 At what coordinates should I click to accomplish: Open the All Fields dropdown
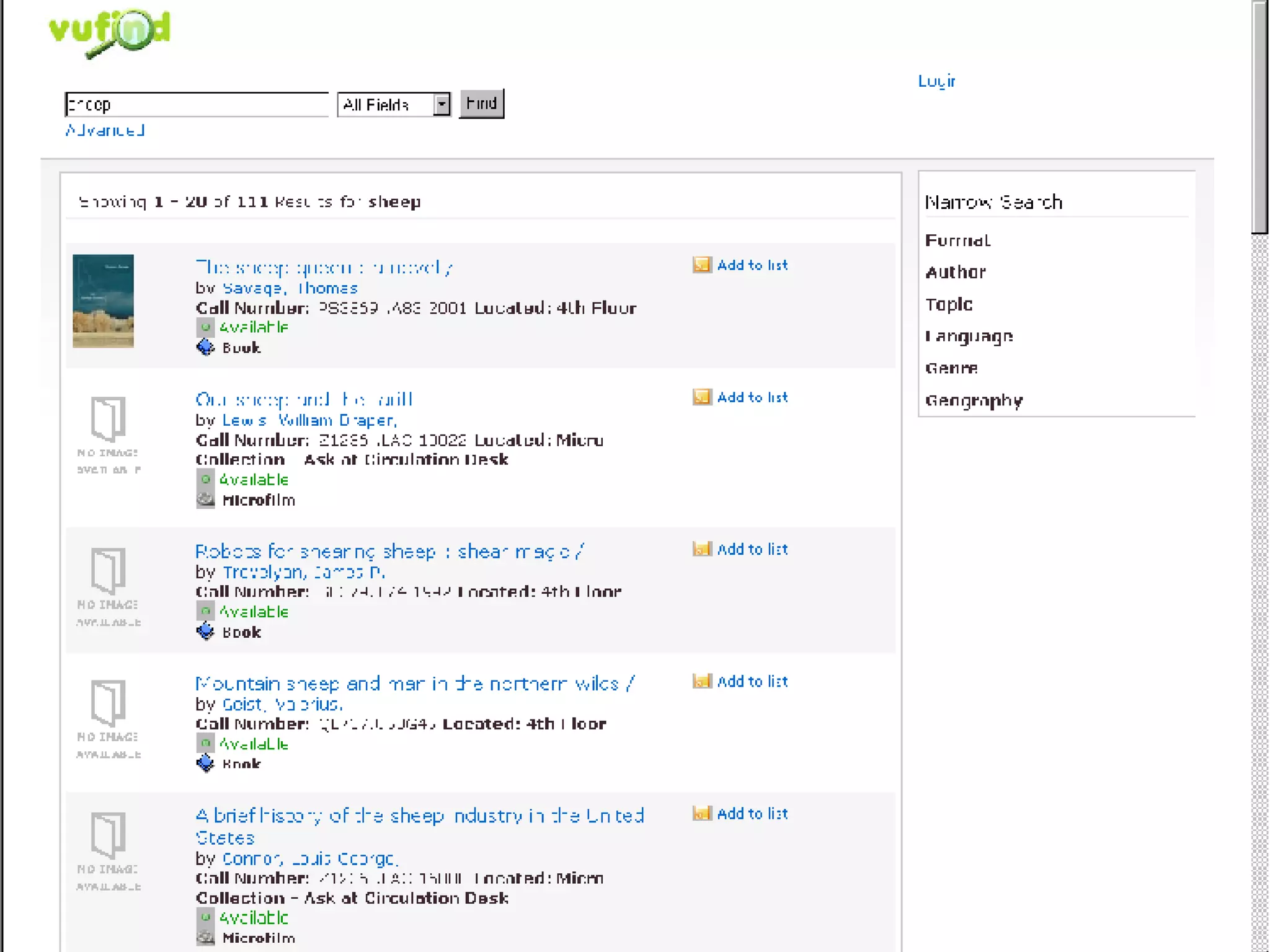(442, 104)
